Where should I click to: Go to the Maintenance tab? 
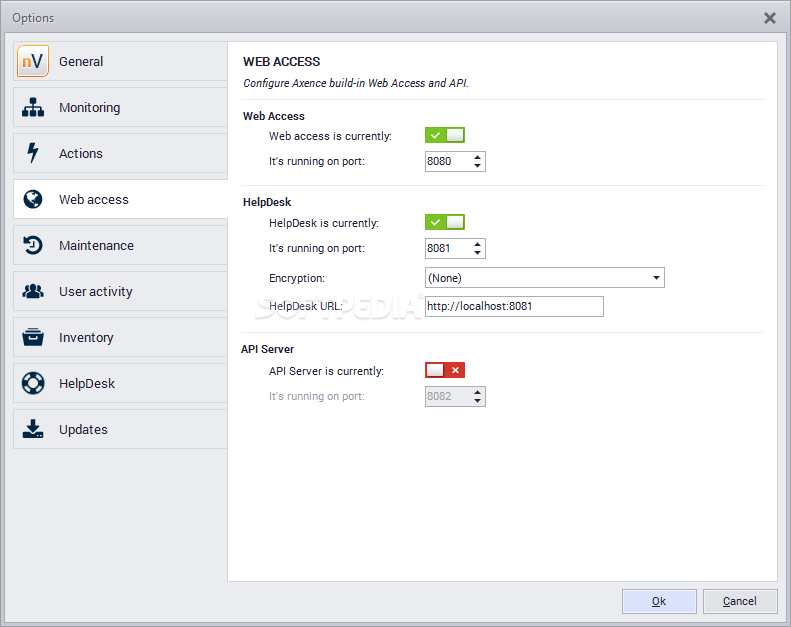[x=121, y=245]
